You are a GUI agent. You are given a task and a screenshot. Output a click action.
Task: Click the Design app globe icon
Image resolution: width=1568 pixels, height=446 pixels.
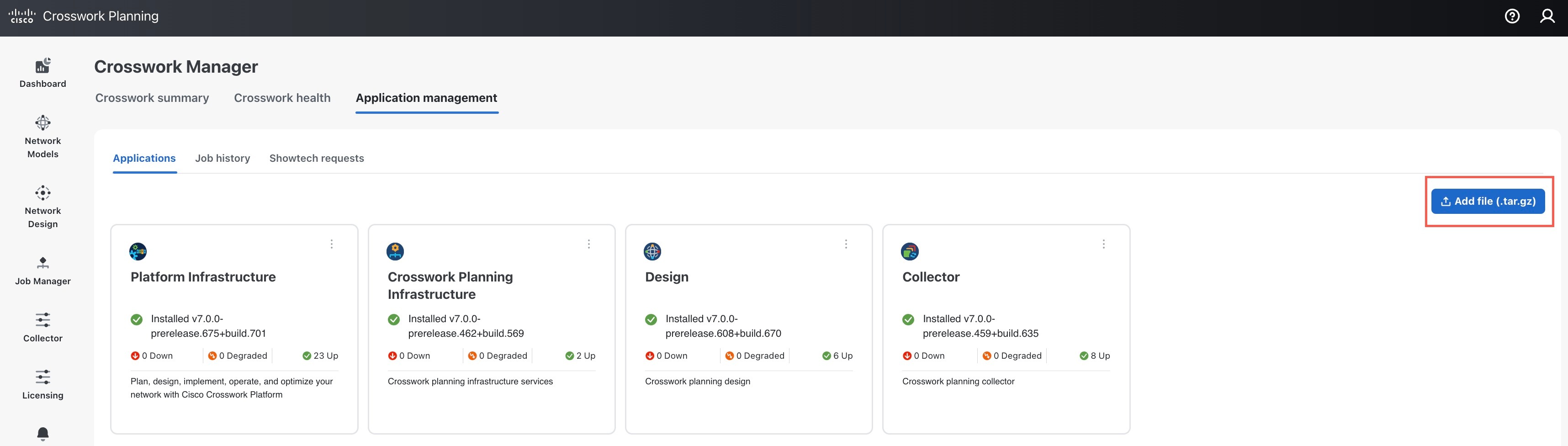pyautogui.click(x=652, y=251)
